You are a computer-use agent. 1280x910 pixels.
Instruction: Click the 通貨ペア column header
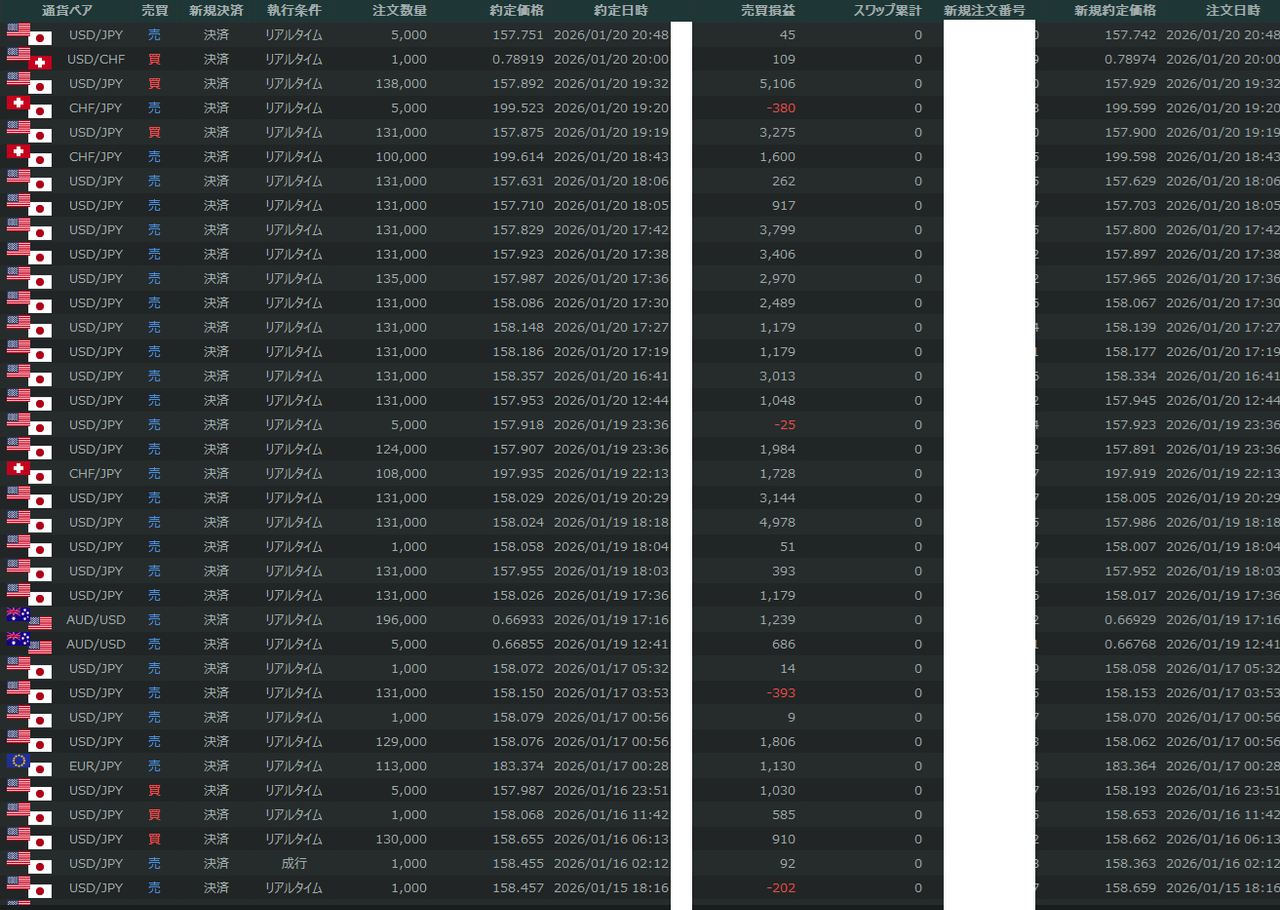[68, 11]
